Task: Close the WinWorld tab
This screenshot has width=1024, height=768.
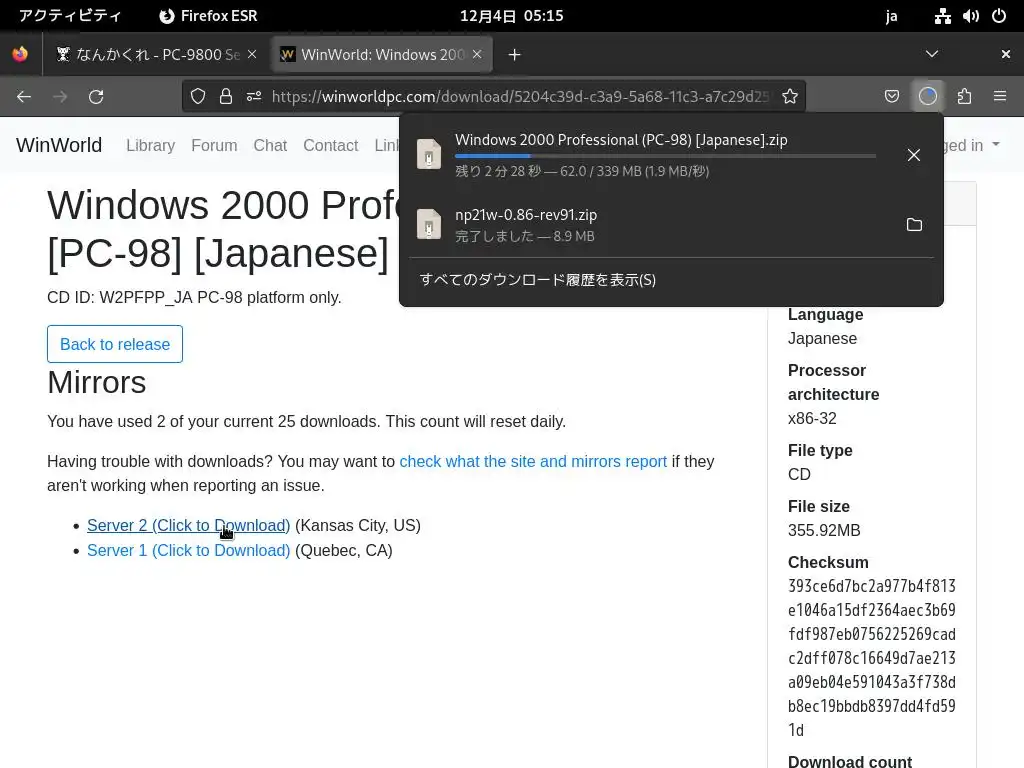Action: [x=477, y=54]
